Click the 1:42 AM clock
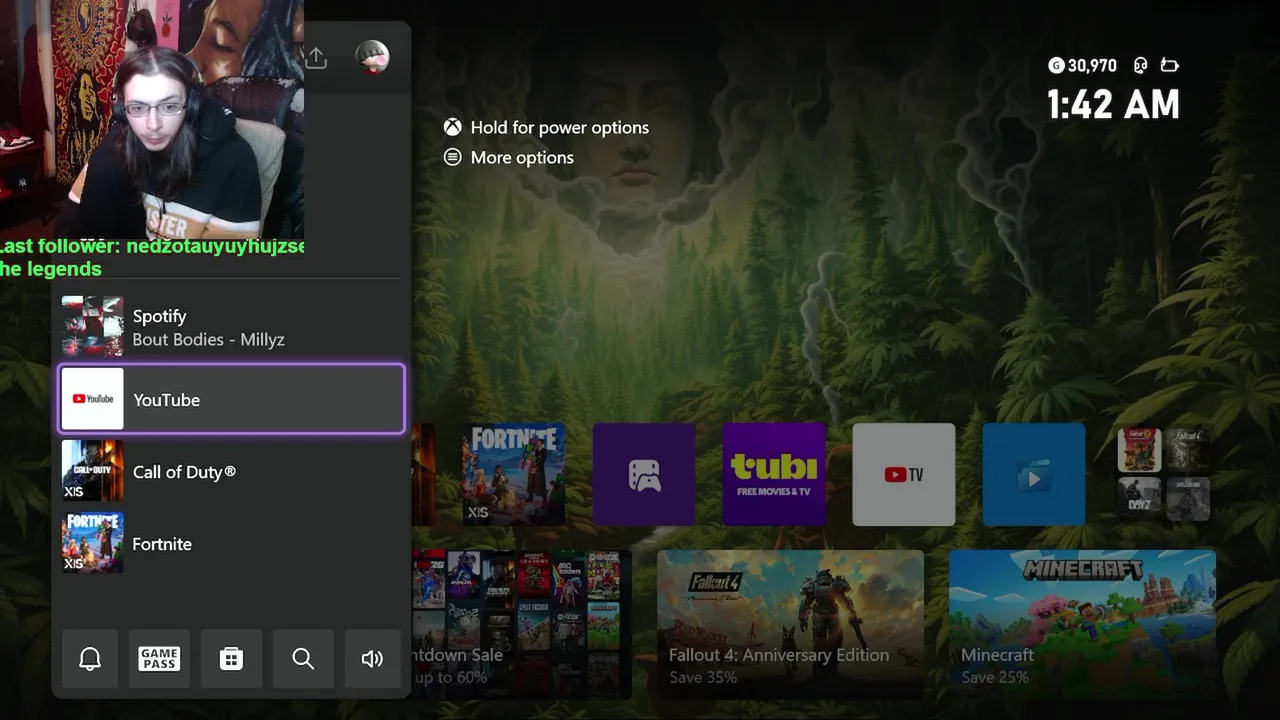 tap(1113, 105)
